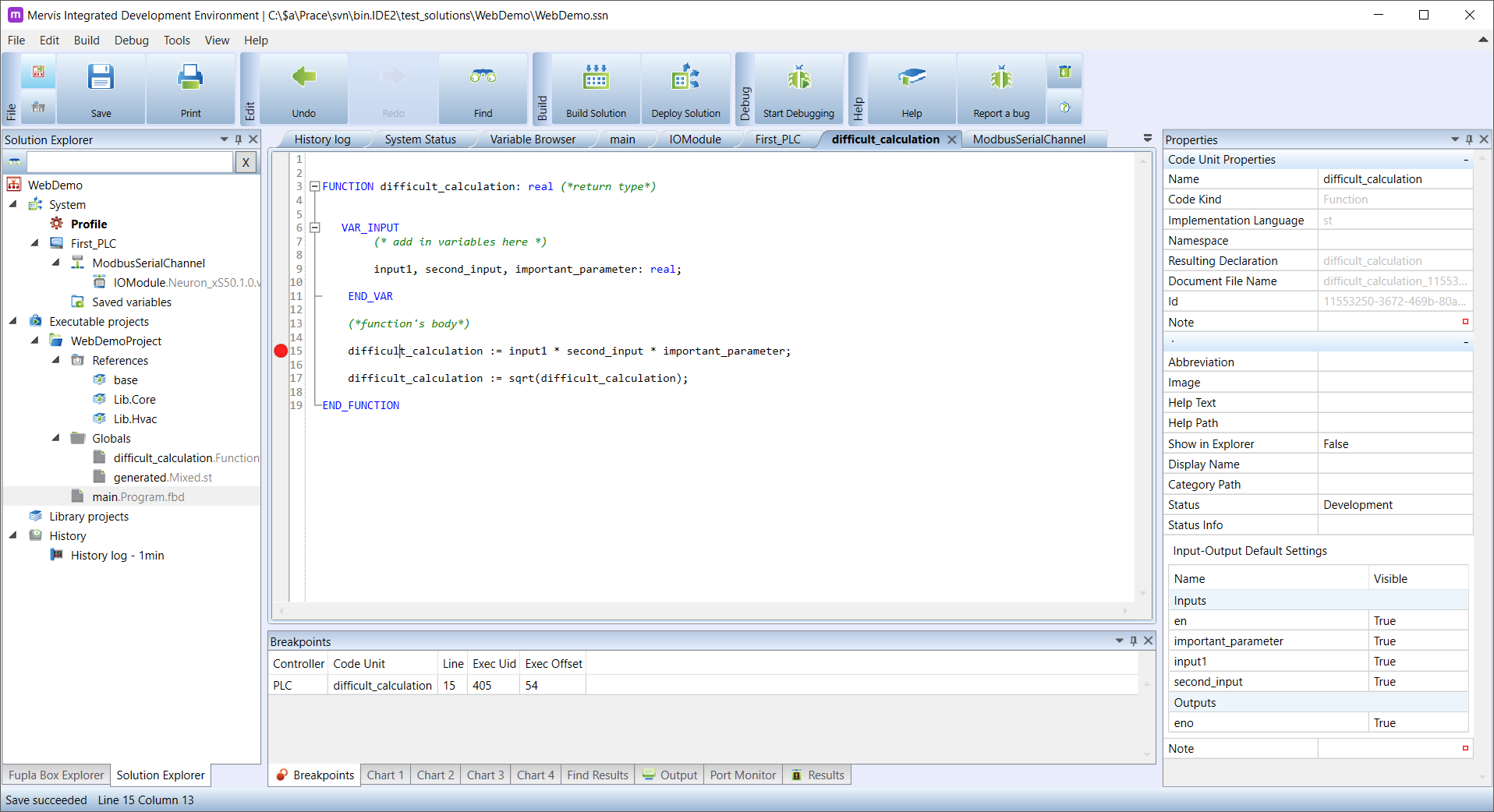The height and width of the screenshot is (812, 1494).
Task: Pin the Properties panel
Action: click(x=1468, y=139)
